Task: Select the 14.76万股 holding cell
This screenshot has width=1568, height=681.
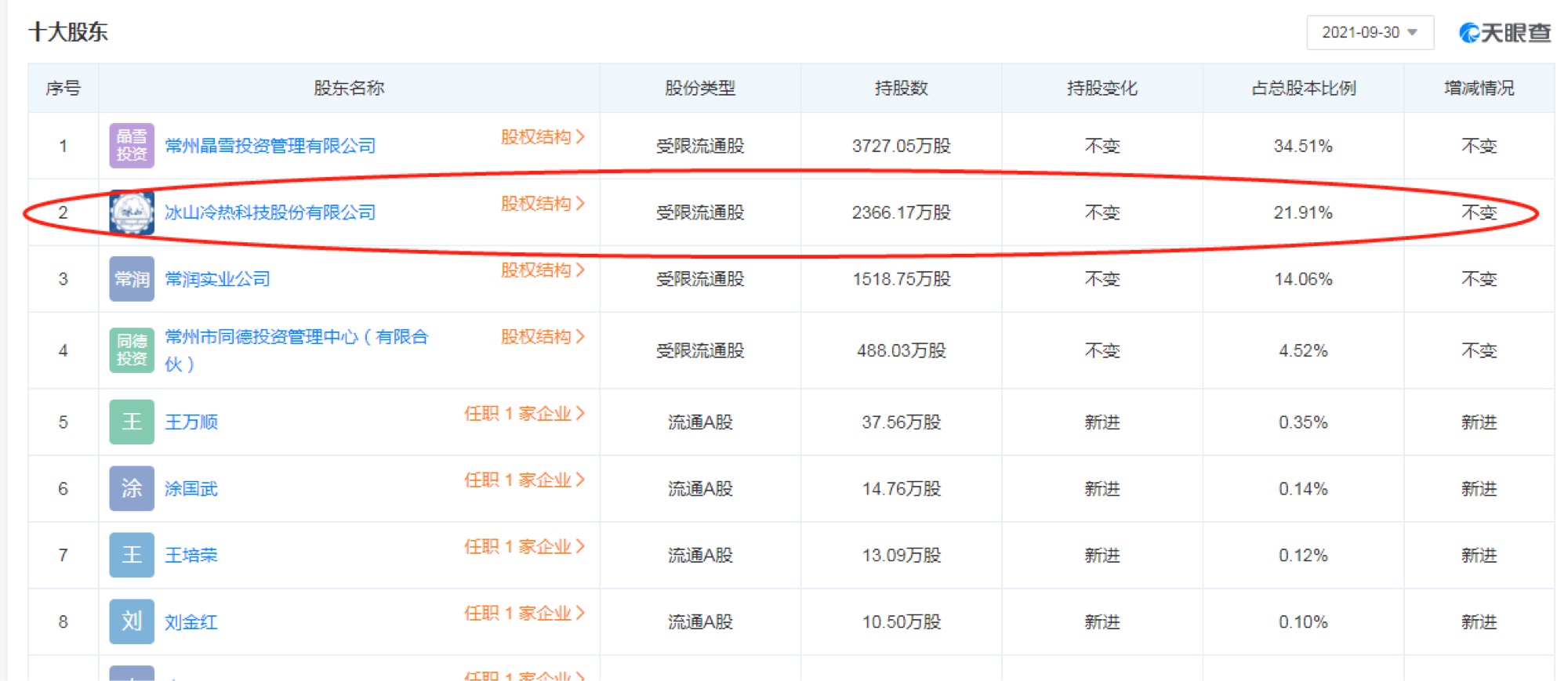Action: pyautogui.click(x=902, y=489)
